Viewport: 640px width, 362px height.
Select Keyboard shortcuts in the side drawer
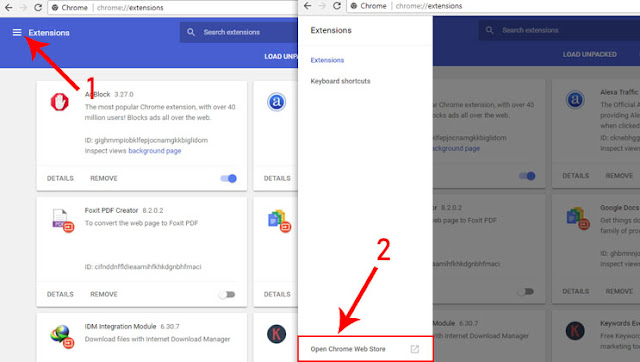(340, 81)
